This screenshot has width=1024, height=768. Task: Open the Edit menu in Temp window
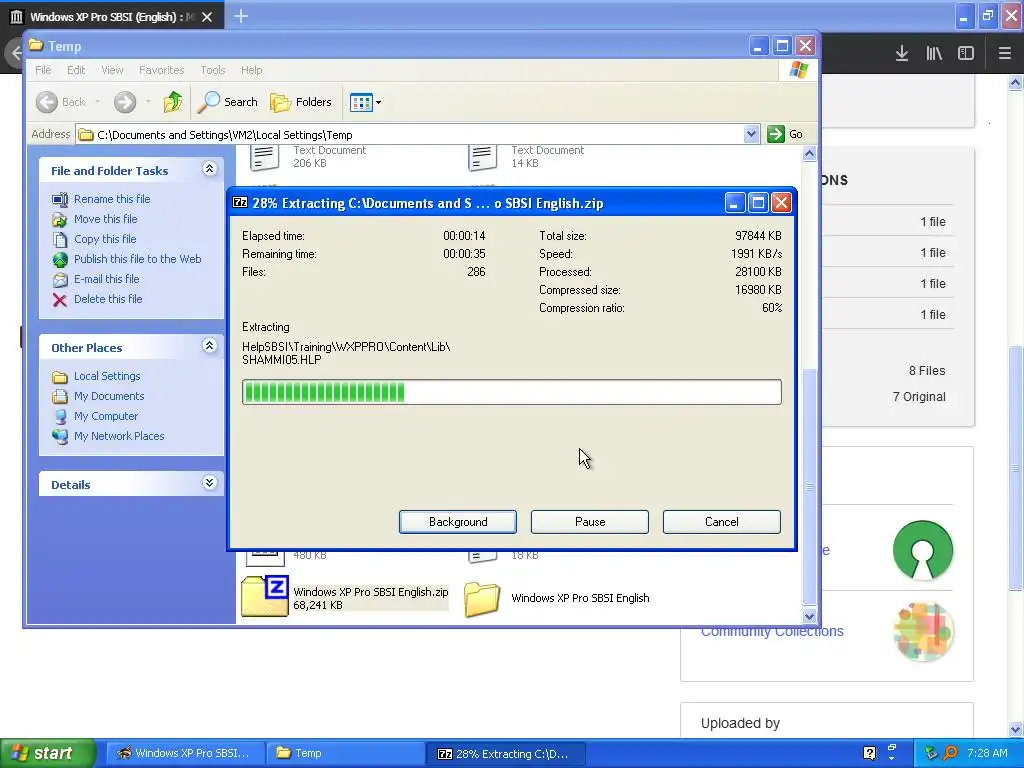[x=76, y=70]
